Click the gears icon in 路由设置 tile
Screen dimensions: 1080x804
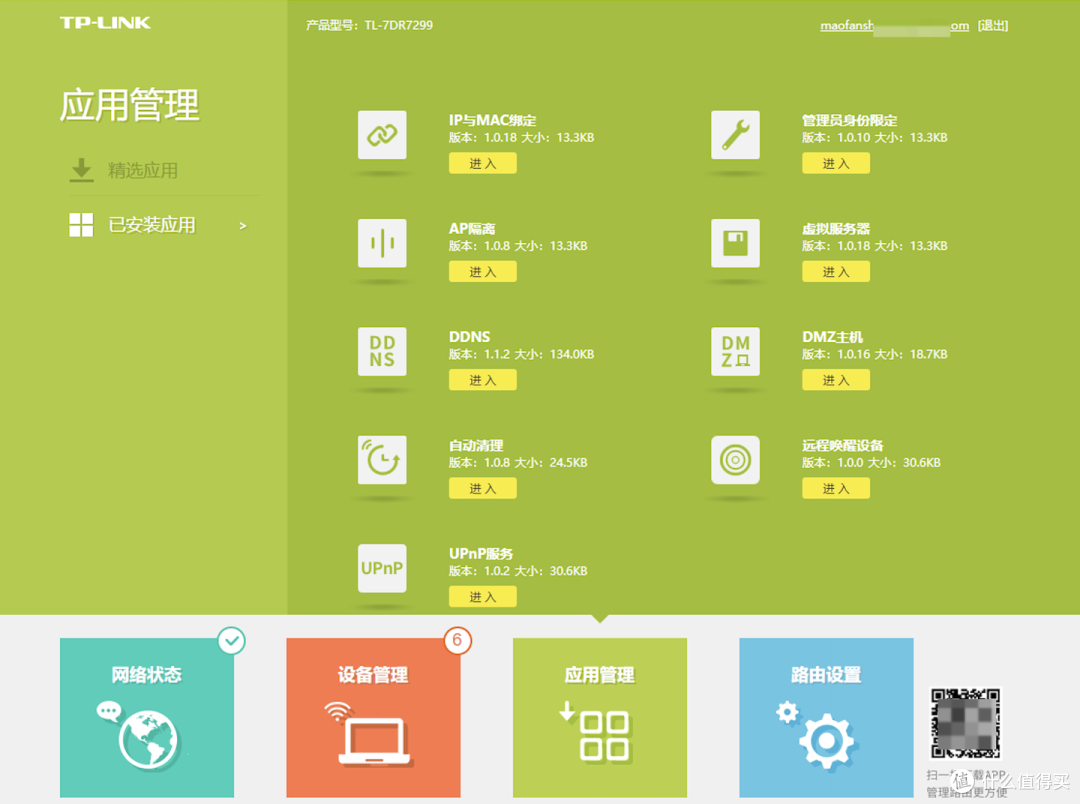coord(816,734)
